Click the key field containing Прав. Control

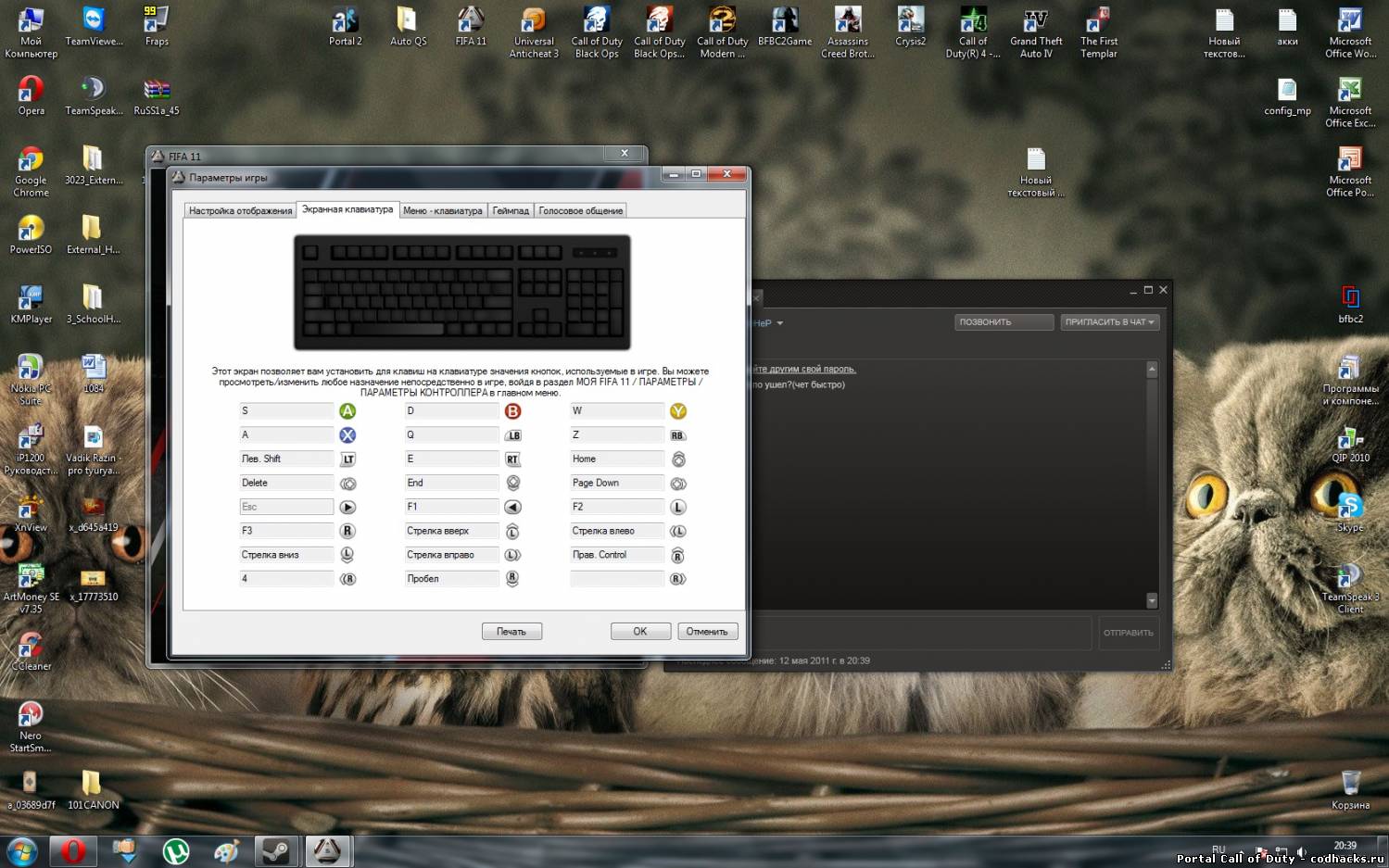[x=617, y=555]
